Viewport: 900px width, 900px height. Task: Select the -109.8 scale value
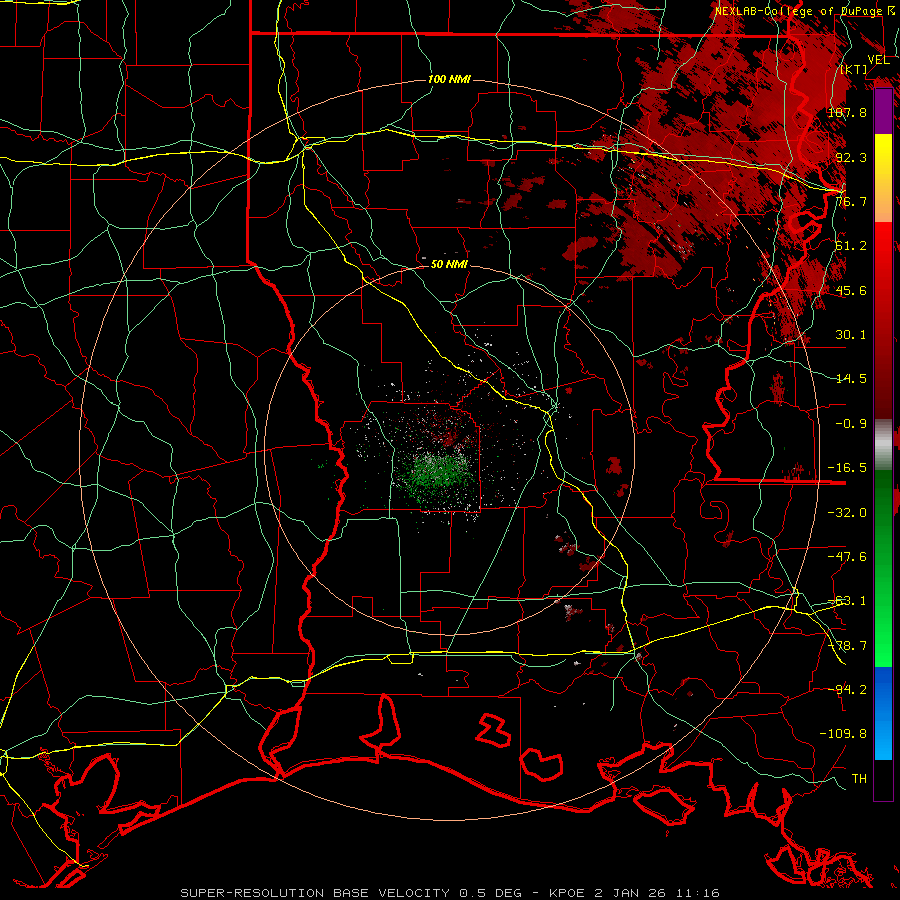pyautogui.click(x=843, y=734)
